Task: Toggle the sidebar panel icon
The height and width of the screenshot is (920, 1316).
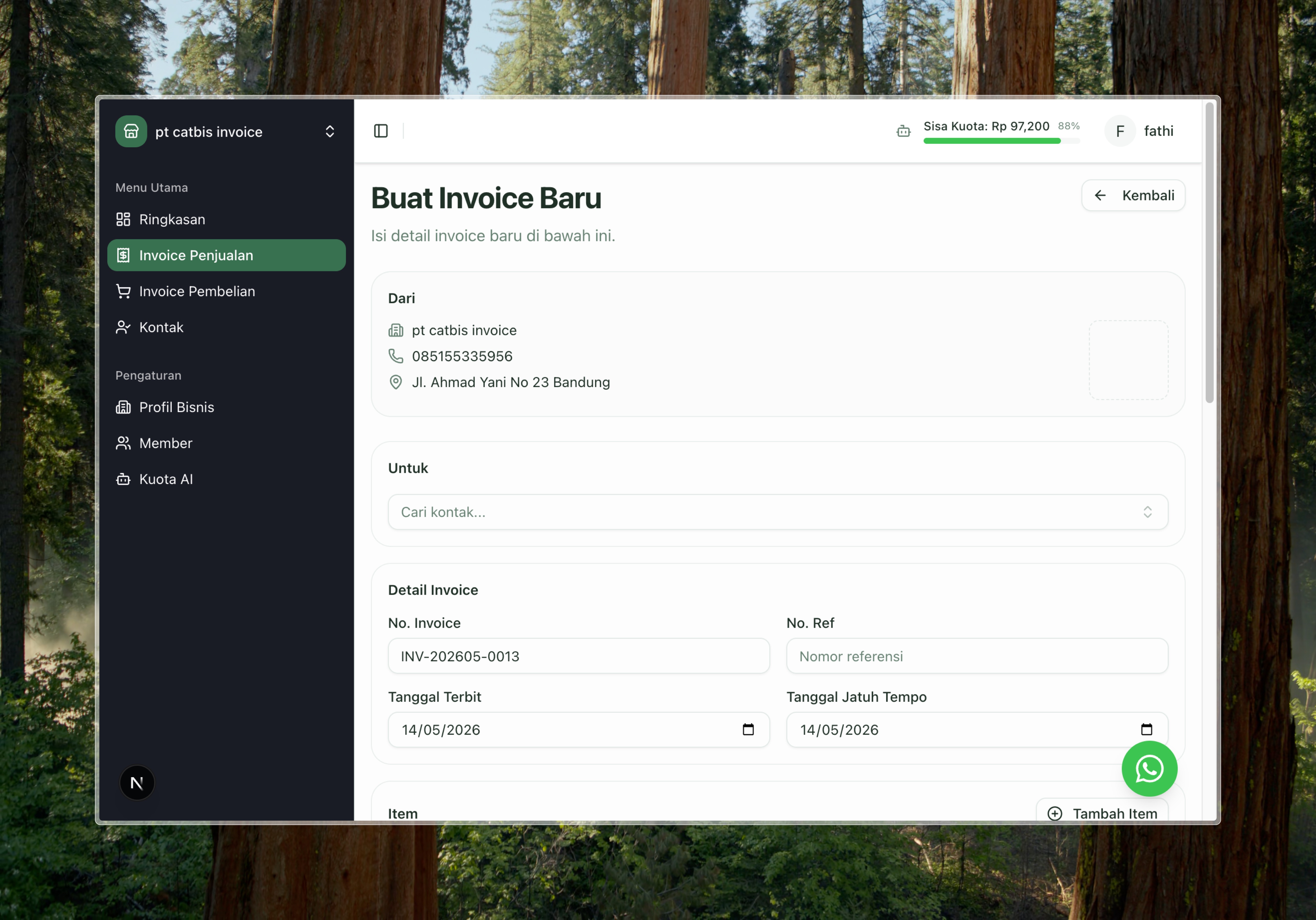Action: coord(380,131)
